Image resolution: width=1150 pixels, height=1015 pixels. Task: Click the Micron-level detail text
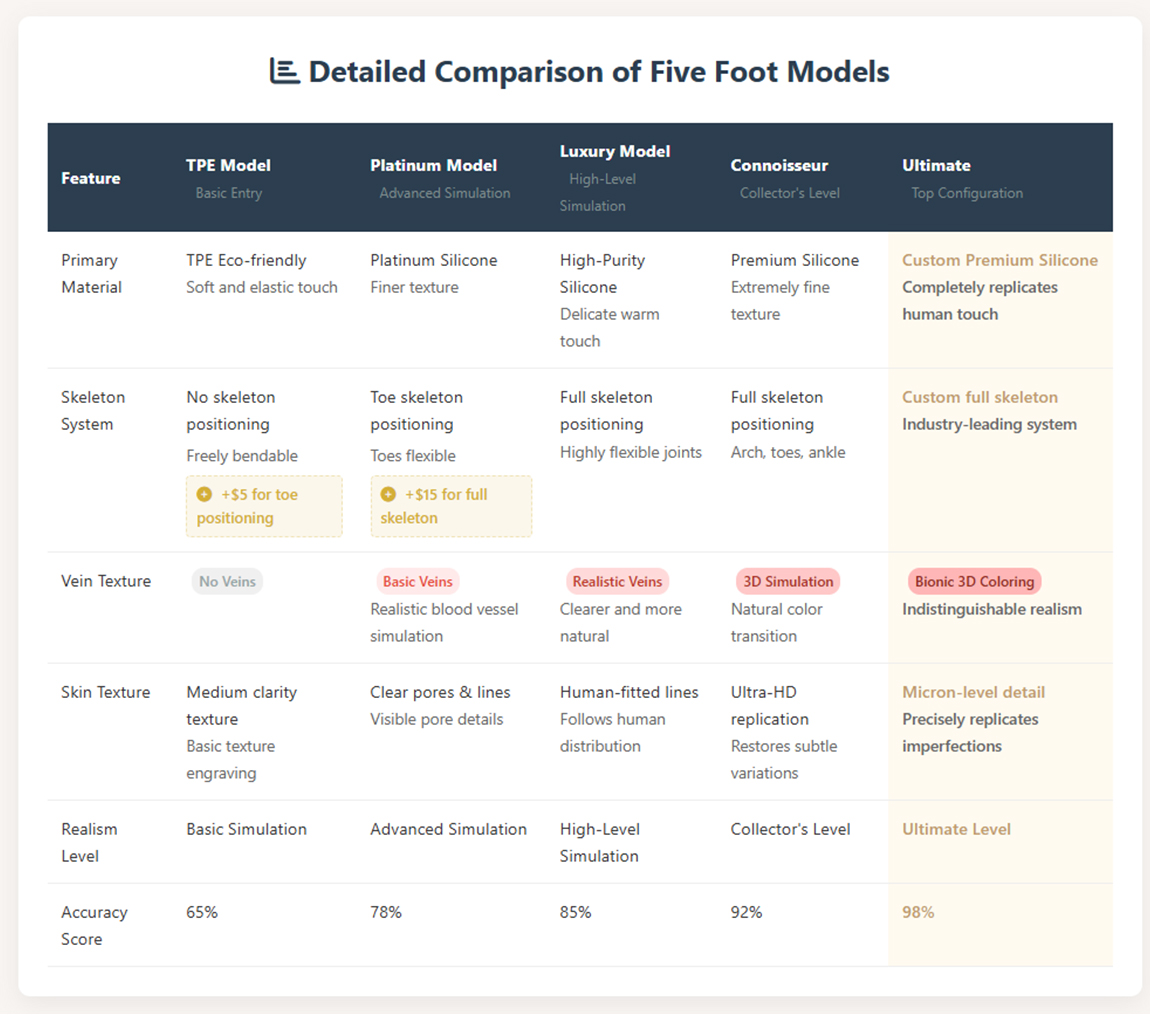(x=973, y=692)
